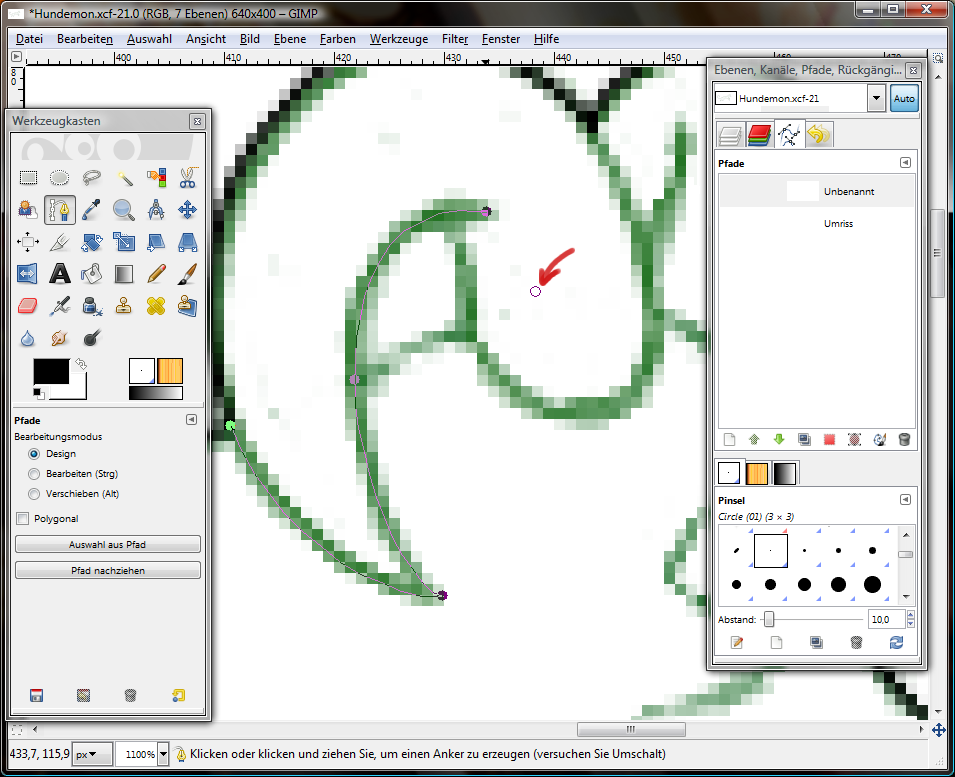
Task: Choose Bearbeiten (Strg) edit mode
Action: [x=34, y=474]
